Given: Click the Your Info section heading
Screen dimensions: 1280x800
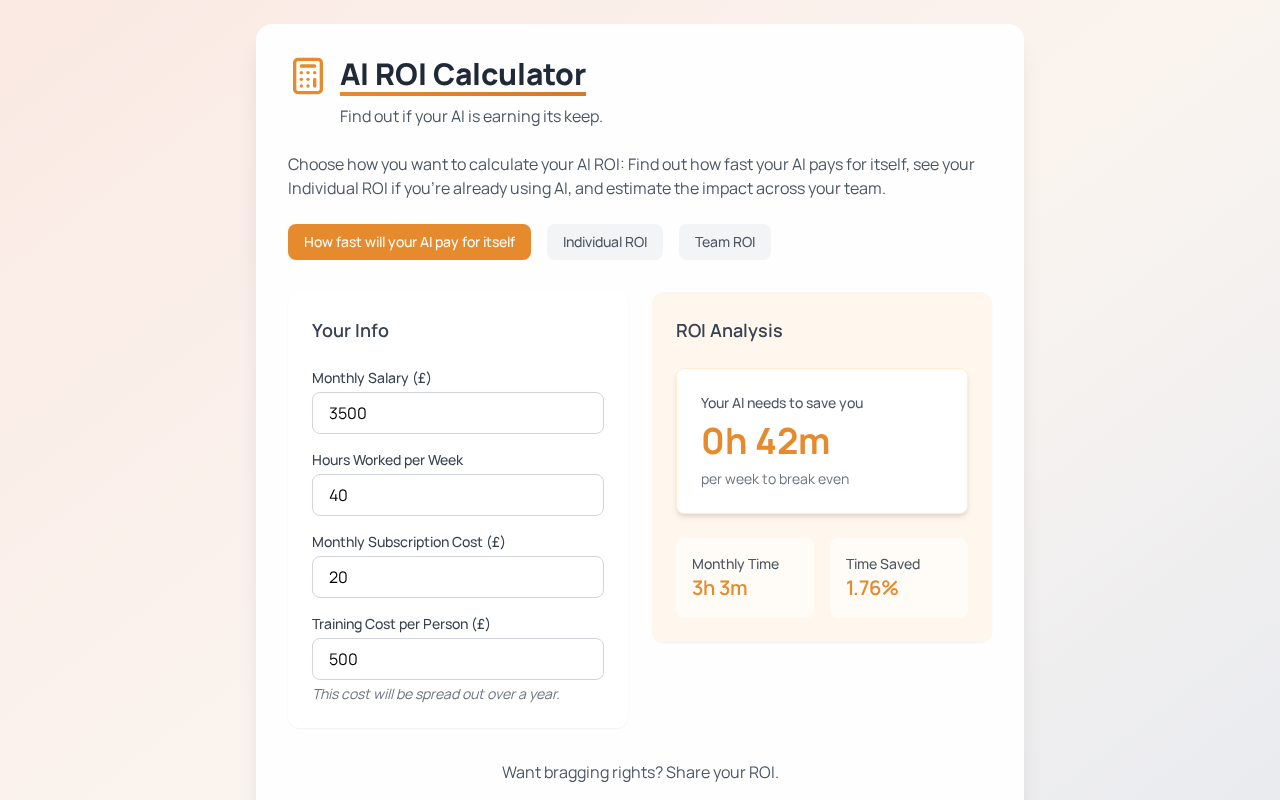Looking at the screenshot, I should tap(350, 330).
